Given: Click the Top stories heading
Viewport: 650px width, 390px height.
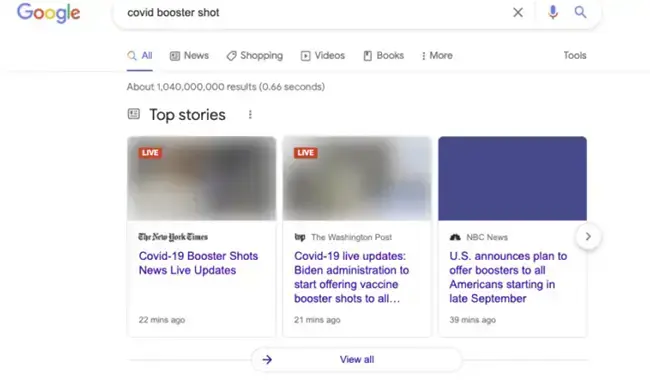Looking at the screenshot, I should pos(187,115).
